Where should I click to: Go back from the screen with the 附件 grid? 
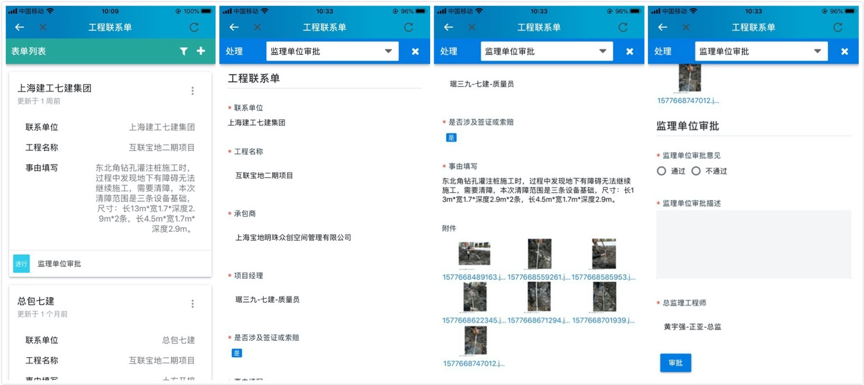click(x=449, y=28)
